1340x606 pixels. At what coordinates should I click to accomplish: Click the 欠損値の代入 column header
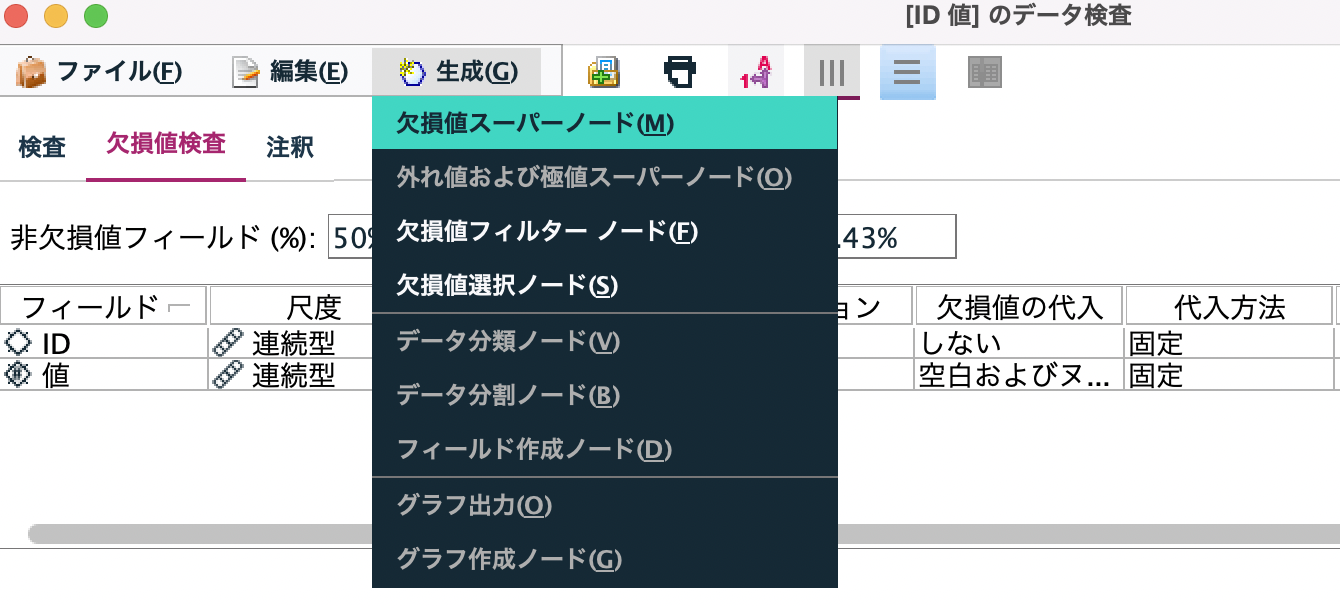click(x=1018, y=306)
